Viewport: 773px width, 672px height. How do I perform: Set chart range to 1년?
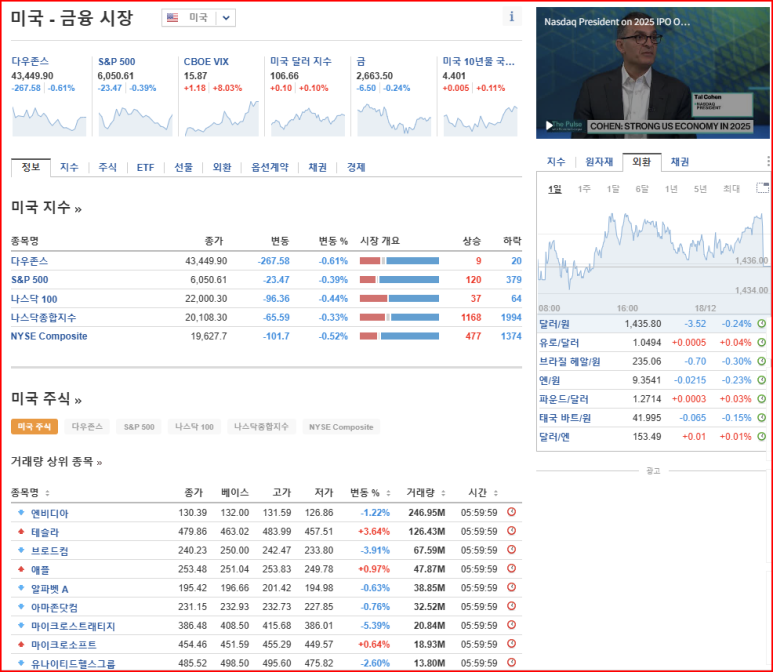671,189
